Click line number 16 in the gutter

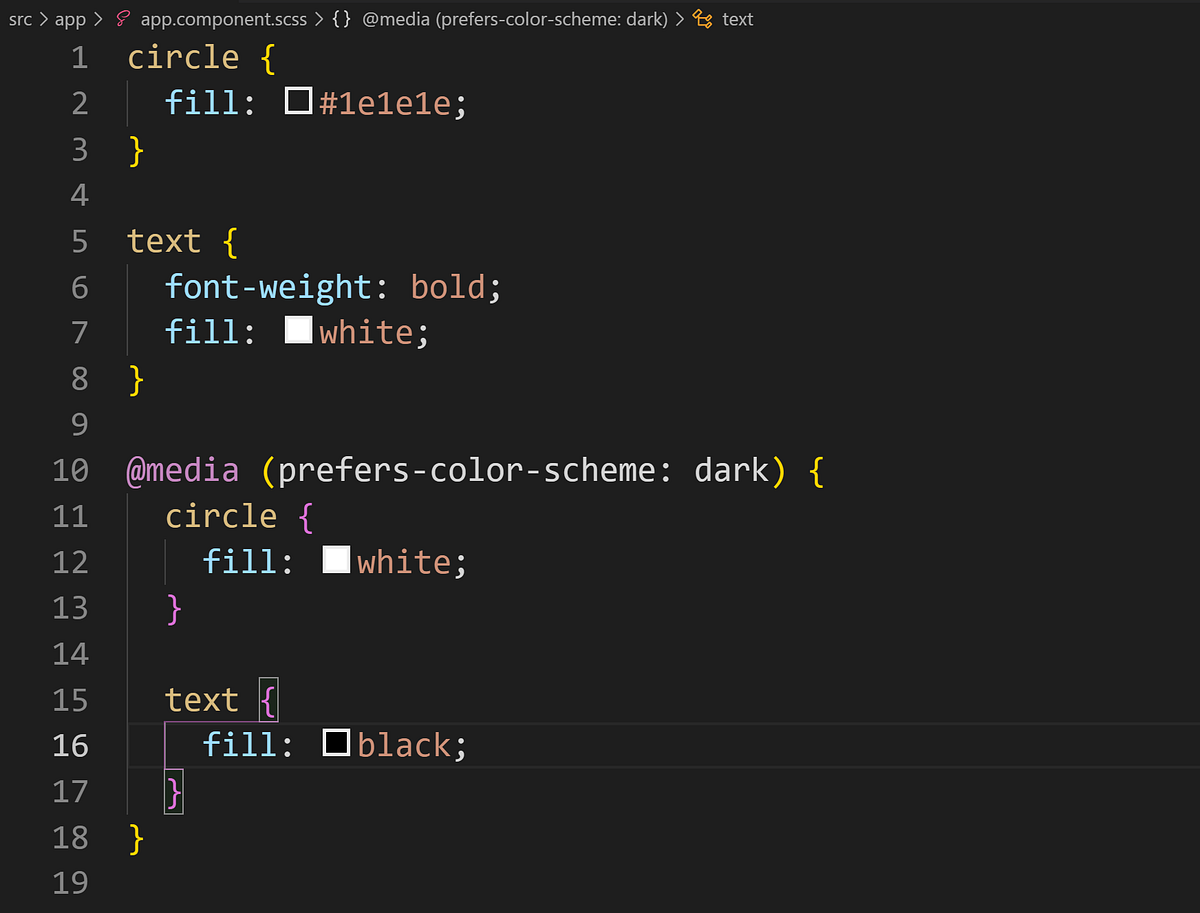click(x=70, y=745)
